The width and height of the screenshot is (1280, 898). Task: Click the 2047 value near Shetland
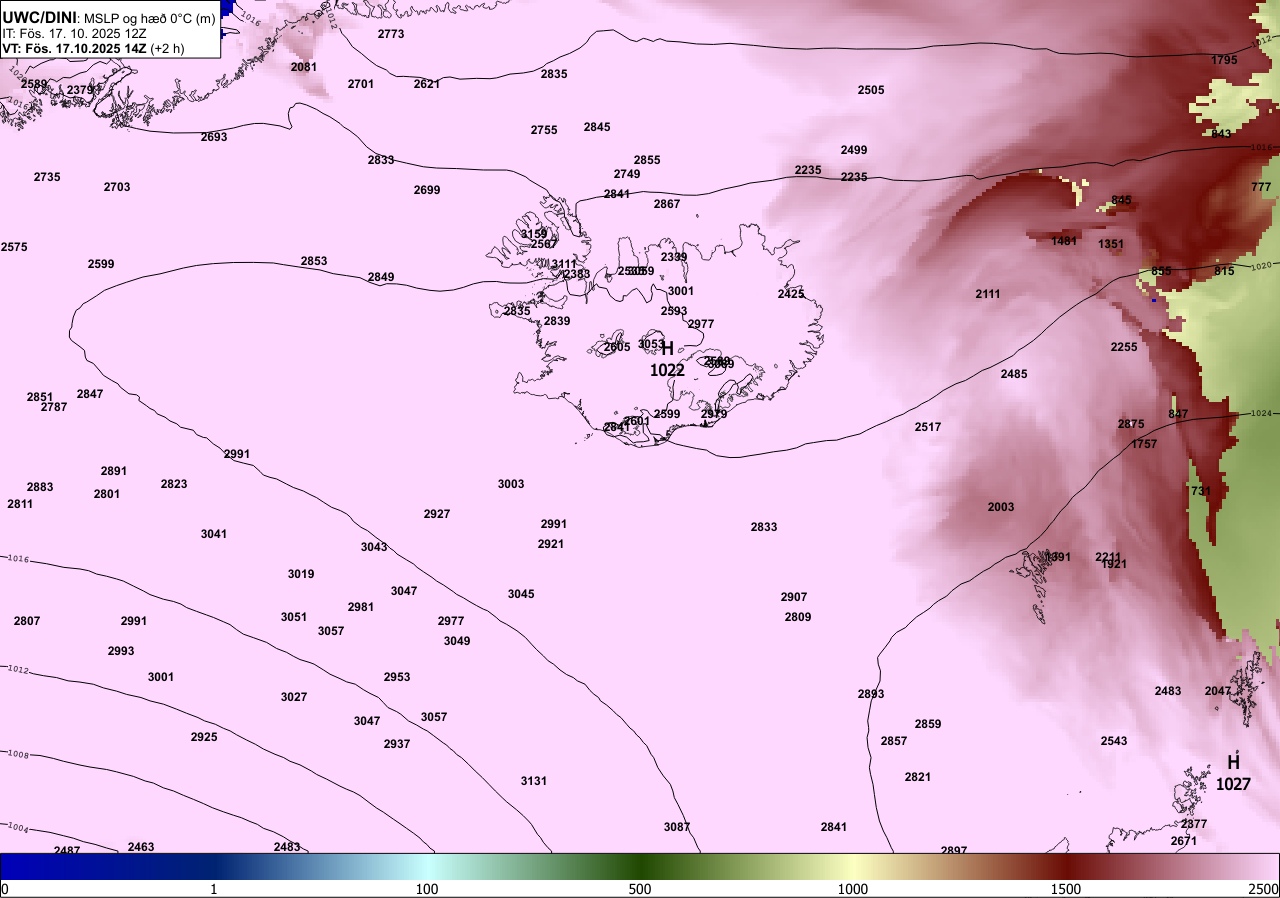coord(1218,691)
